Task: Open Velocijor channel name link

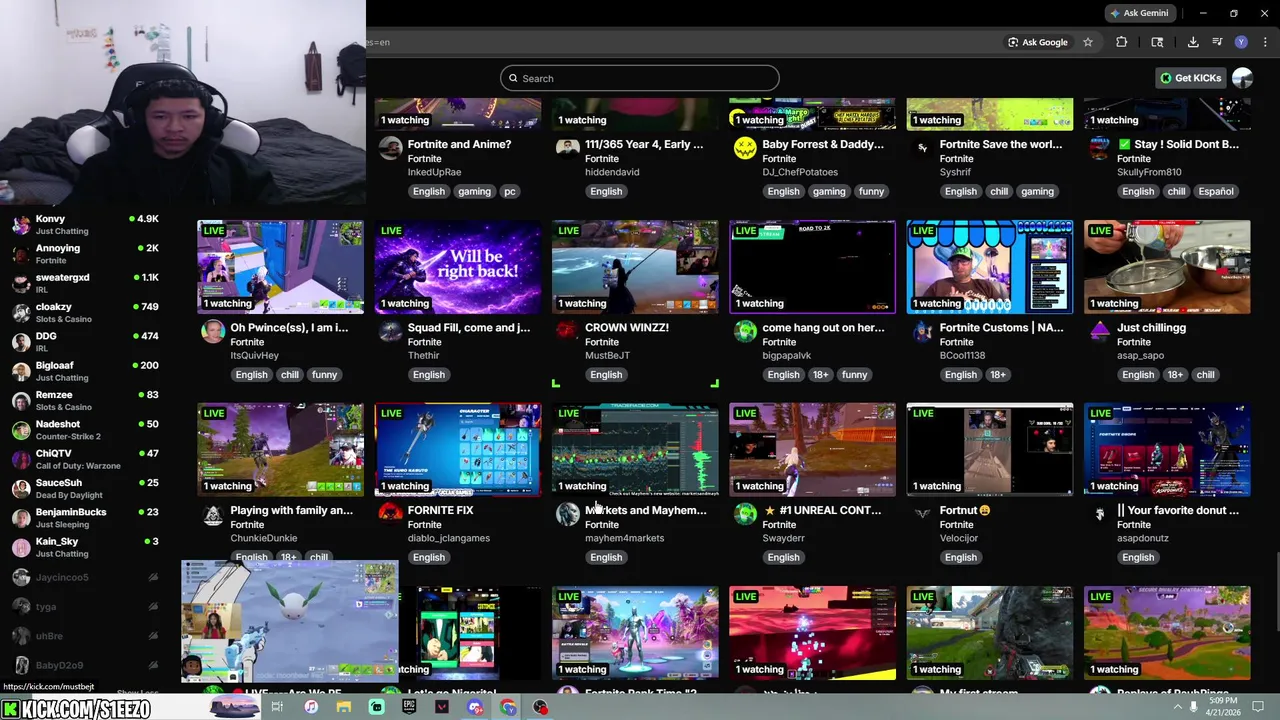Action: (959, 538)
